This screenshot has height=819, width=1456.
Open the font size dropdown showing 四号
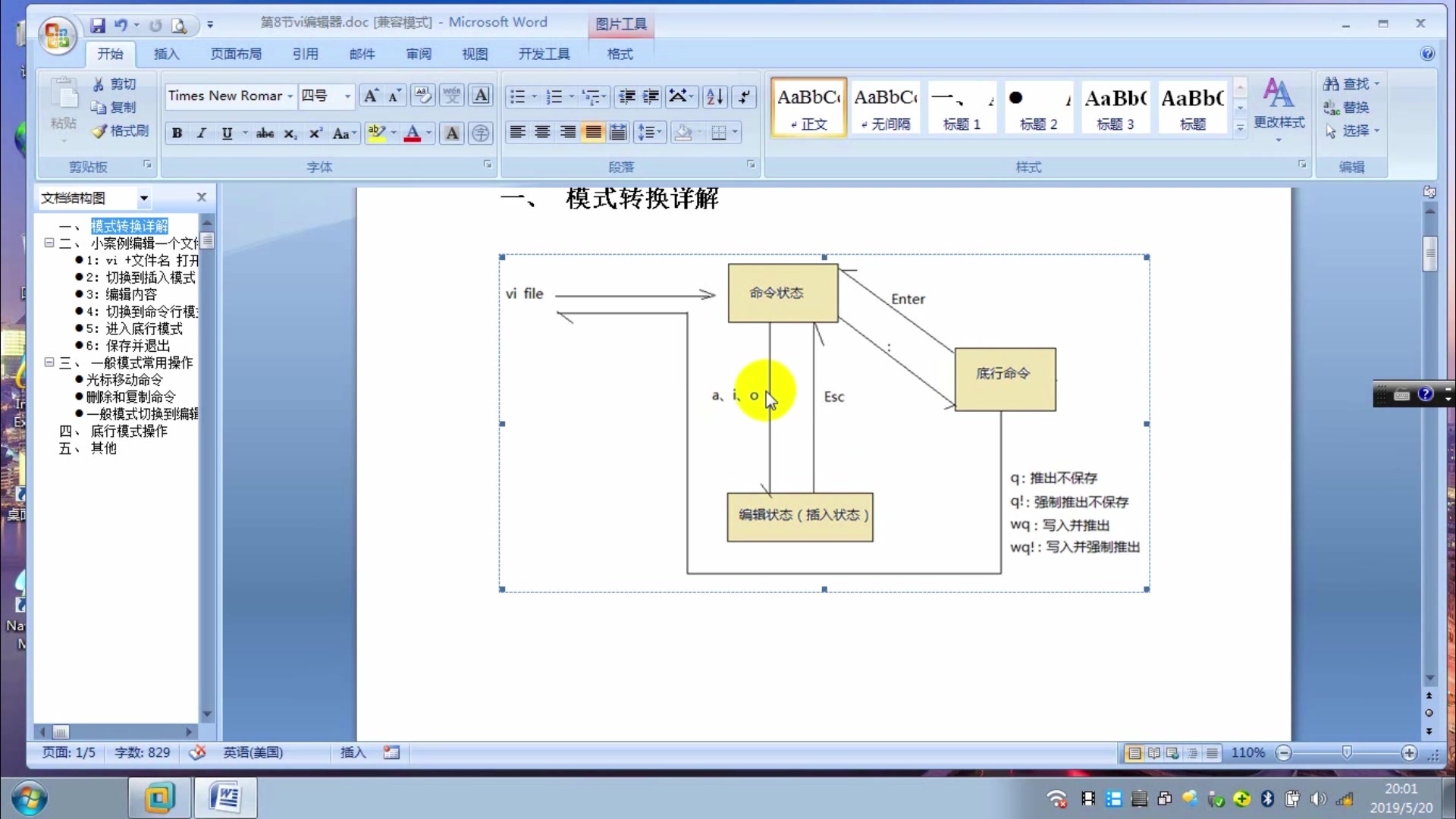347,96
